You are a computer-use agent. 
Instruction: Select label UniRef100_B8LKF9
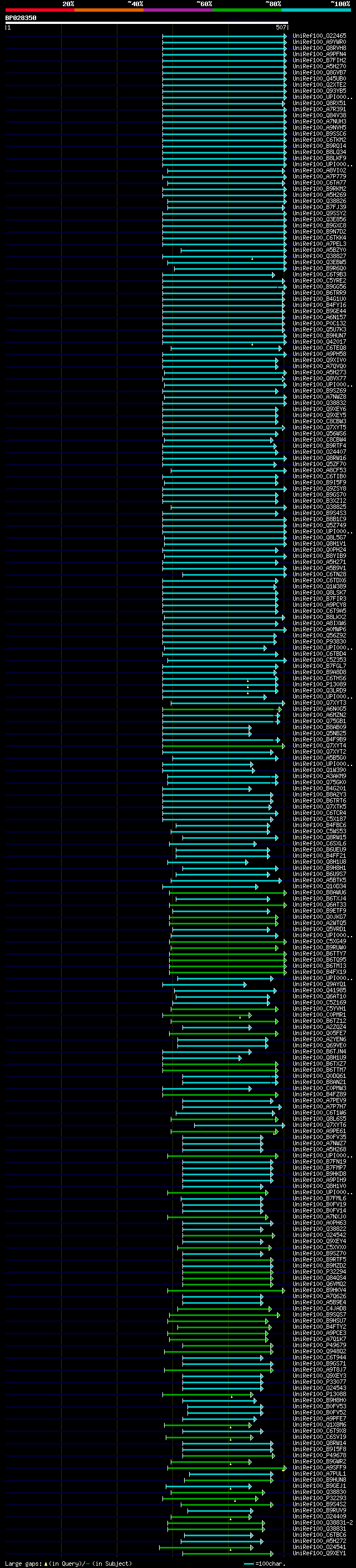pos(319,159)
